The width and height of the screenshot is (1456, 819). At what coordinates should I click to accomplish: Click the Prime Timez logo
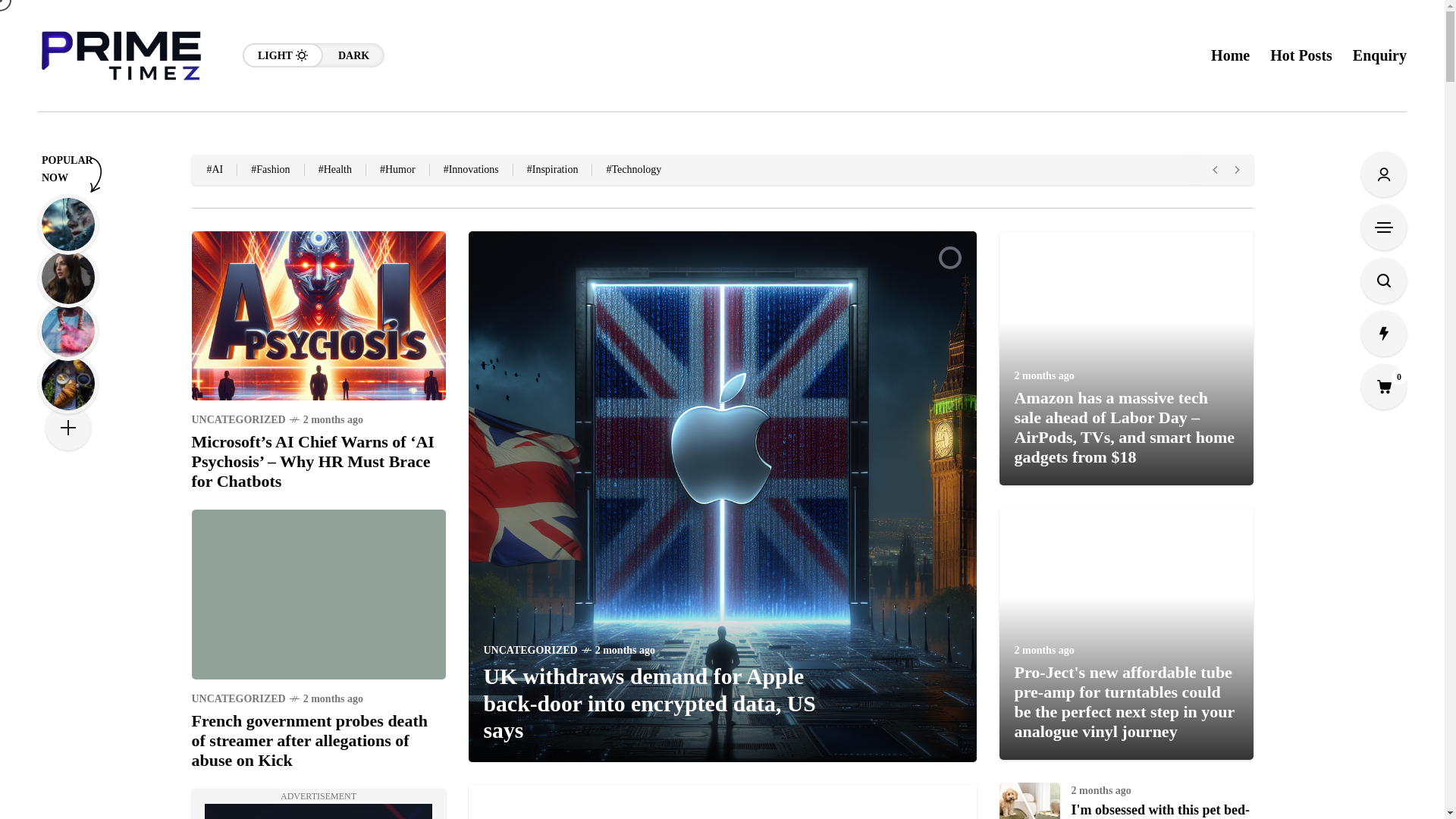click(121, 55)
